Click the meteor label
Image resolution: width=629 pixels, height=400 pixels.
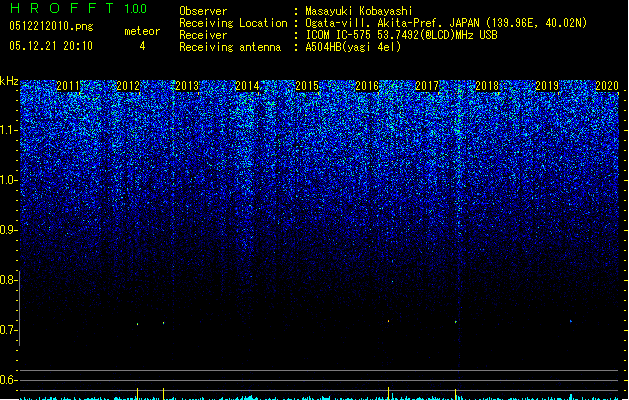(x=142, y=31)
